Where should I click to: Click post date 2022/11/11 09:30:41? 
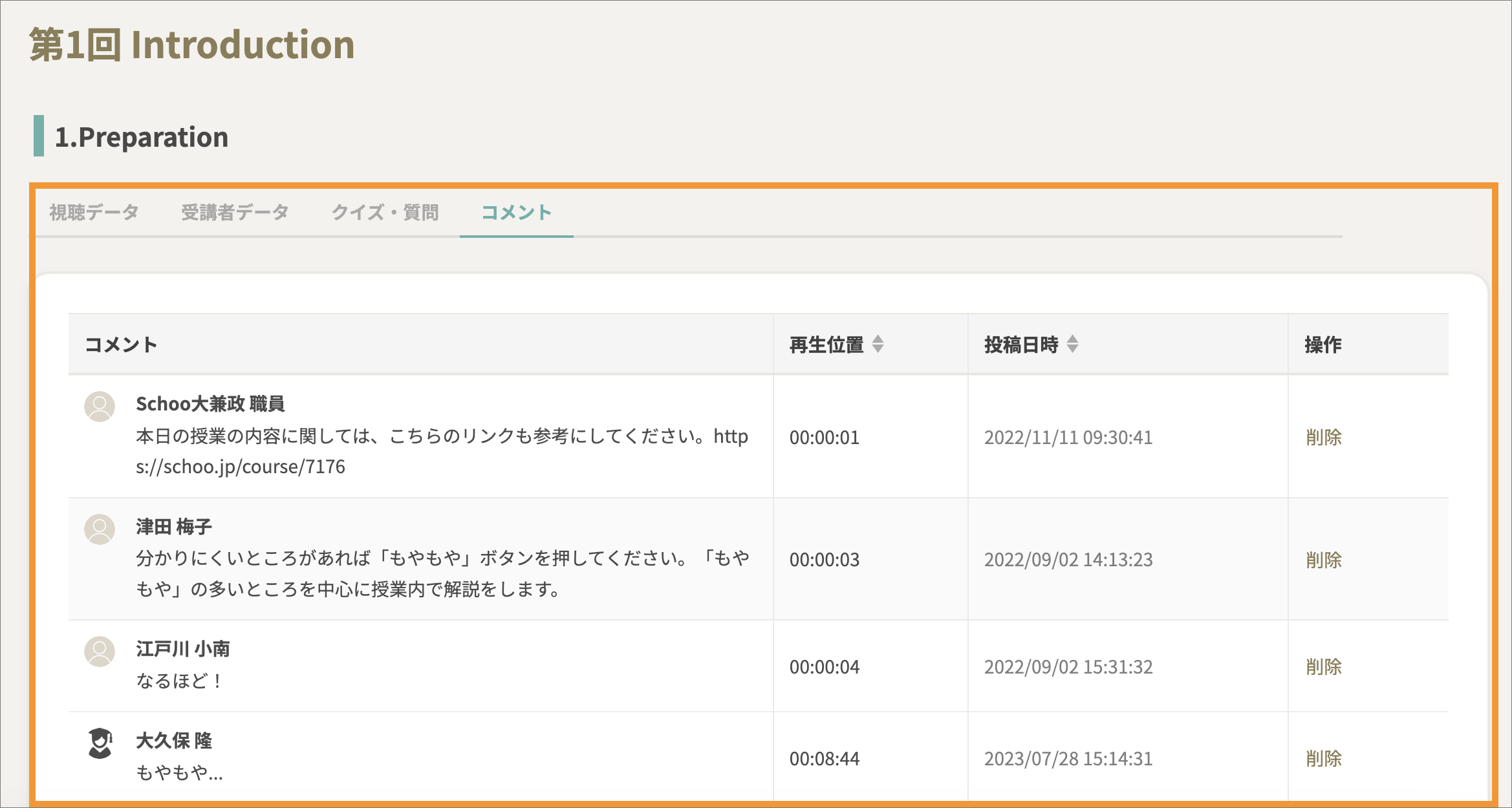(1068, 438)
